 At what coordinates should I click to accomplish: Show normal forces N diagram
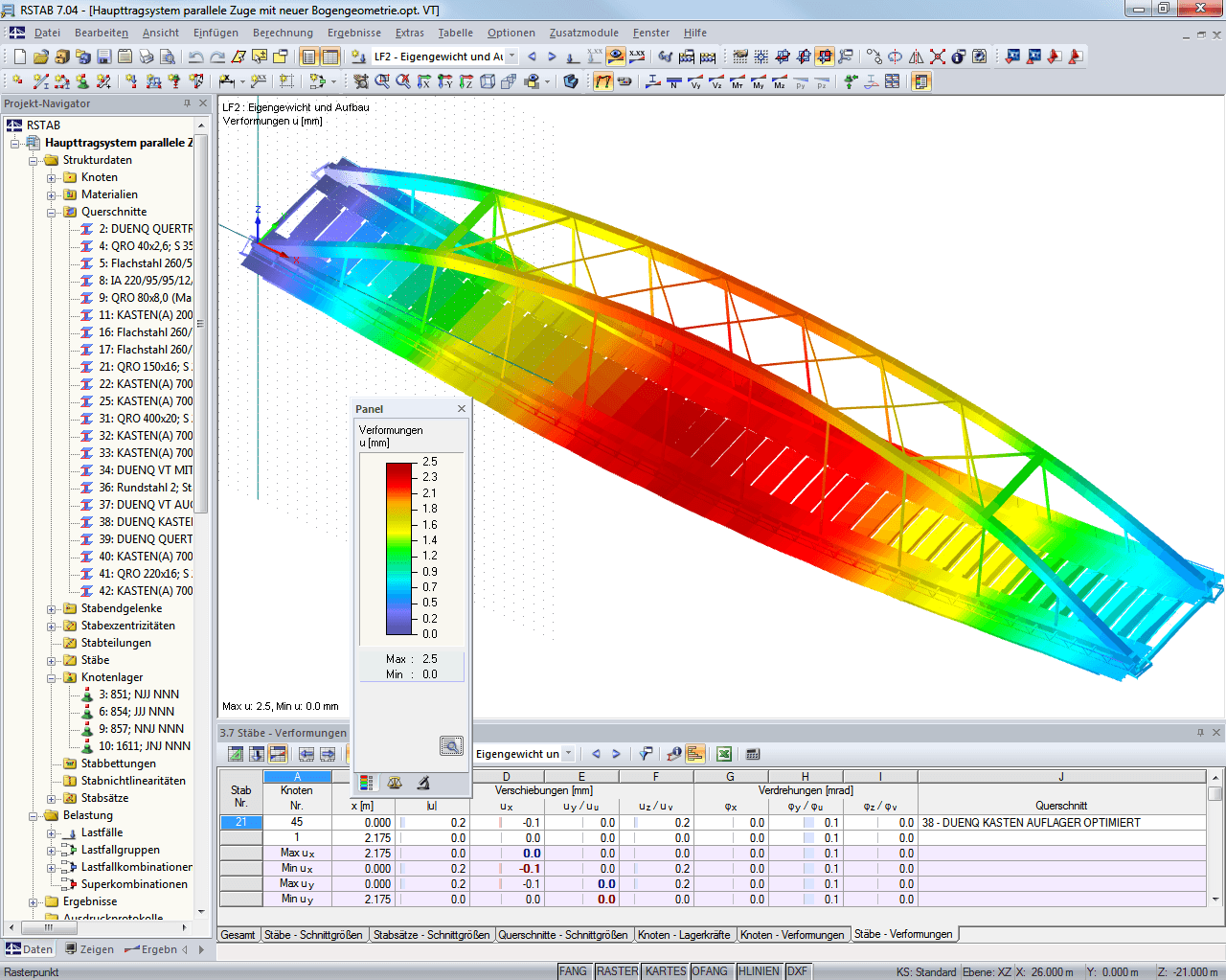click(x=674, y=81)
